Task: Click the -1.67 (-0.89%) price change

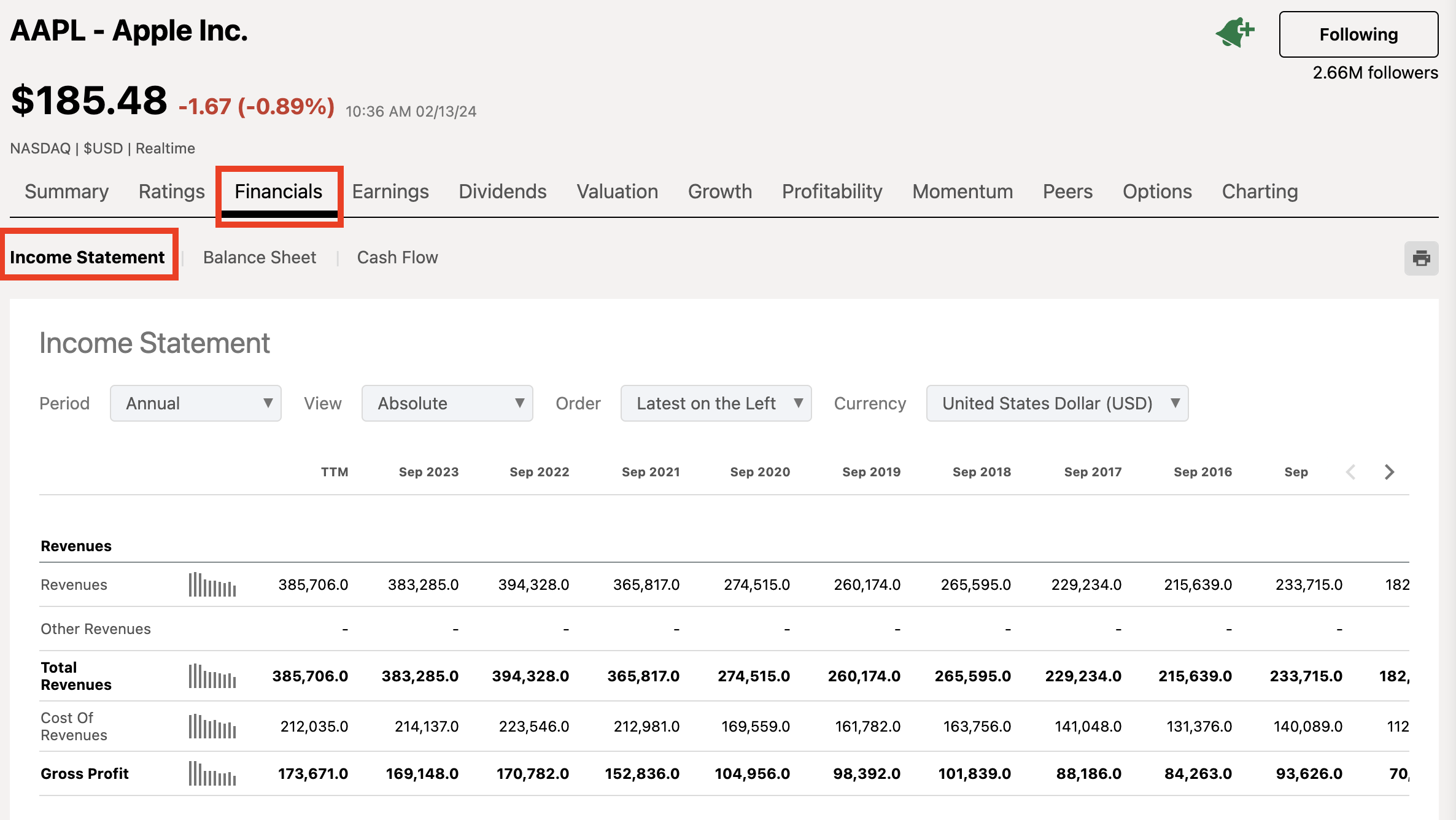Action: (257, 107)
